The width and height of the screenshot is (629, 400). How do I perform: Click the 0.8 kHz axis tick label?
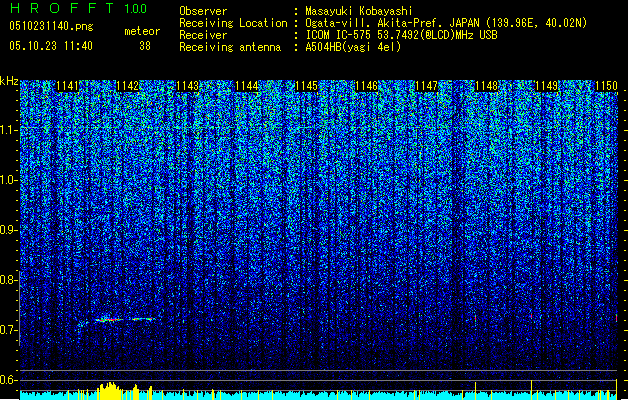[8, 280]
